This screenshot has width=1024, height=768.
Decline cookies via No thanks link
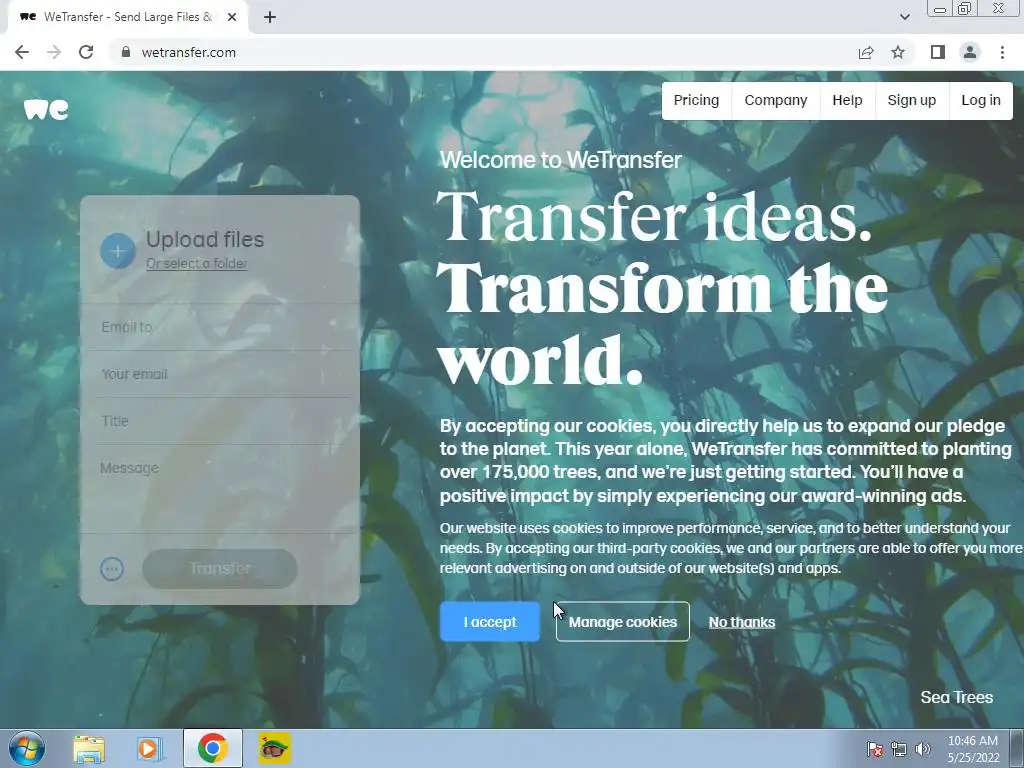click(x=742, y=622)
